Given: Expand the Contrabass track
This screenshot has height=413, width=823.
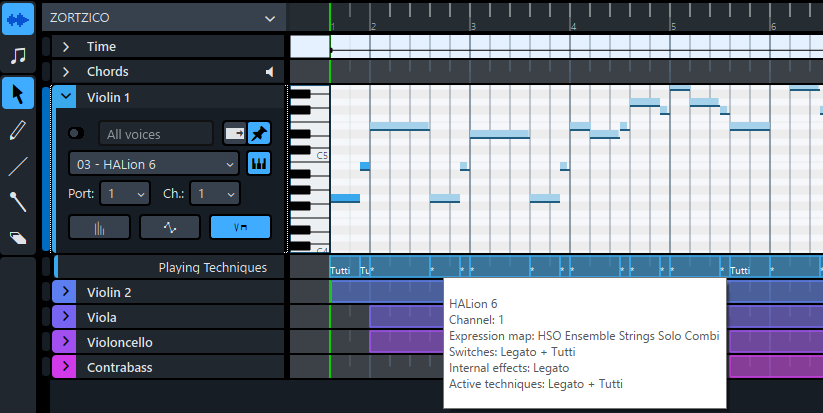Looking at the screenshot, I should pos(65,366).
